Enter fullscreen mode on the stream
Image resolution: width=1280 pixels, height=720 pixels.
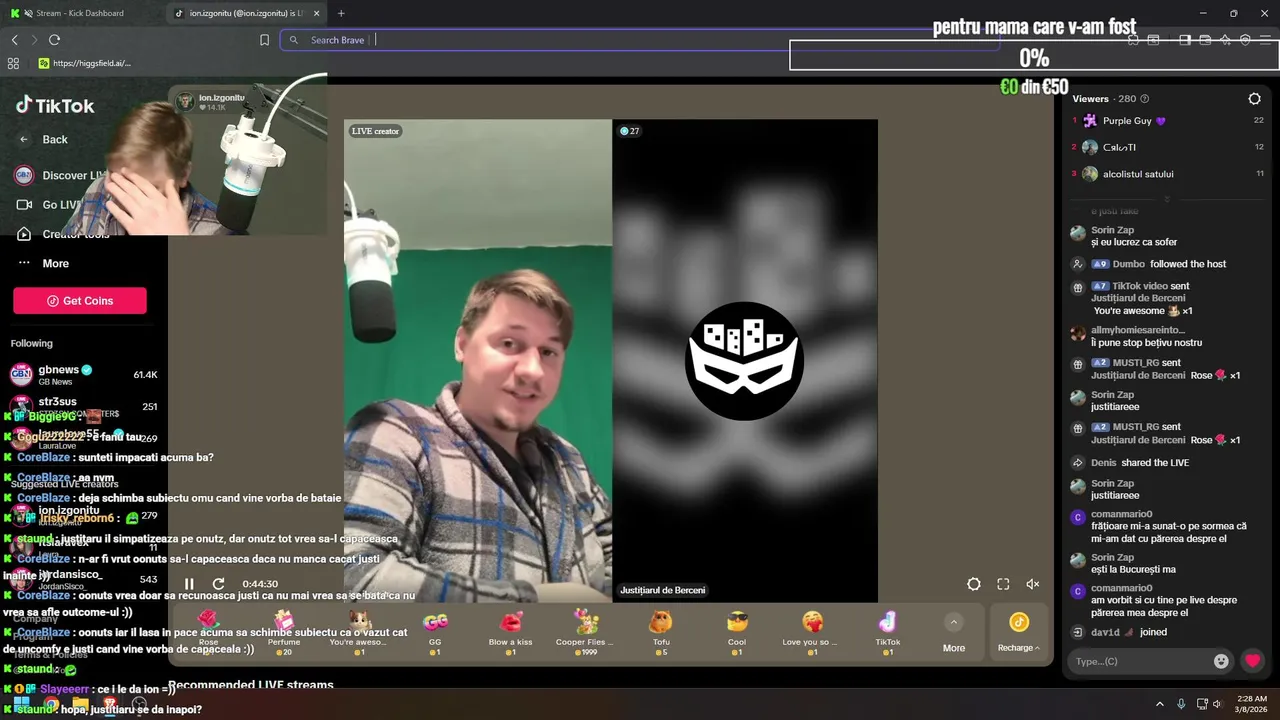click(1003, 584)
